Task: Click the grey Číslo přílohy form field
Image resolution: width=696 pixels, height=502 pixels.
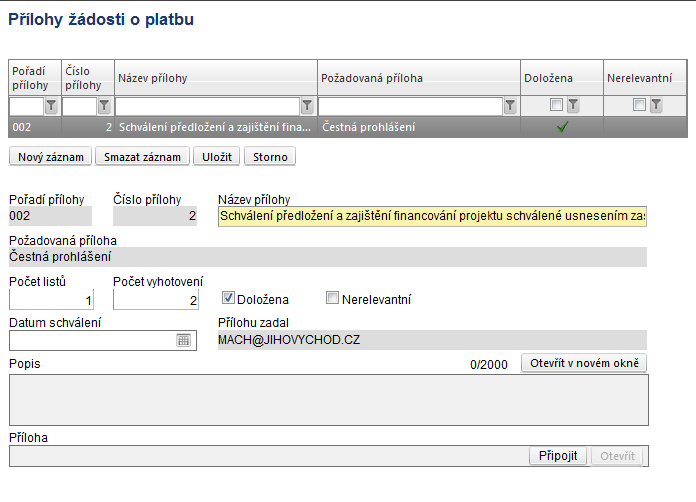Action: pyautogui.click(x=155, y=216)
